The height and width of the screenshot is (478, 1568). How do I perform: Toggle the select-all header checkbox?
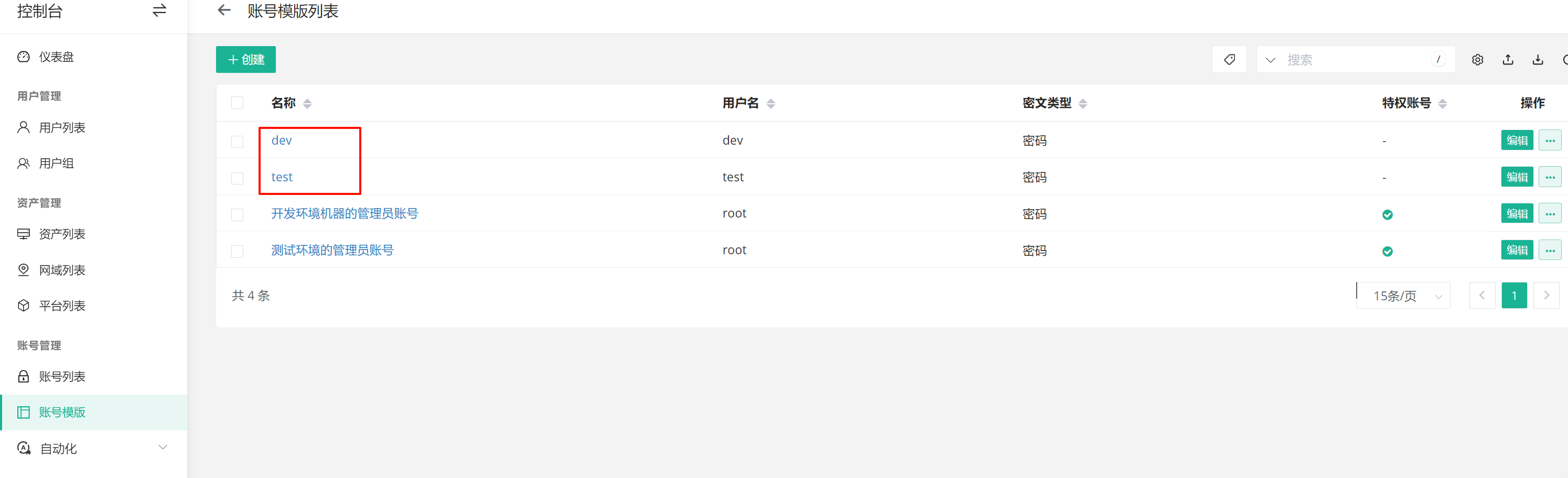238,103
